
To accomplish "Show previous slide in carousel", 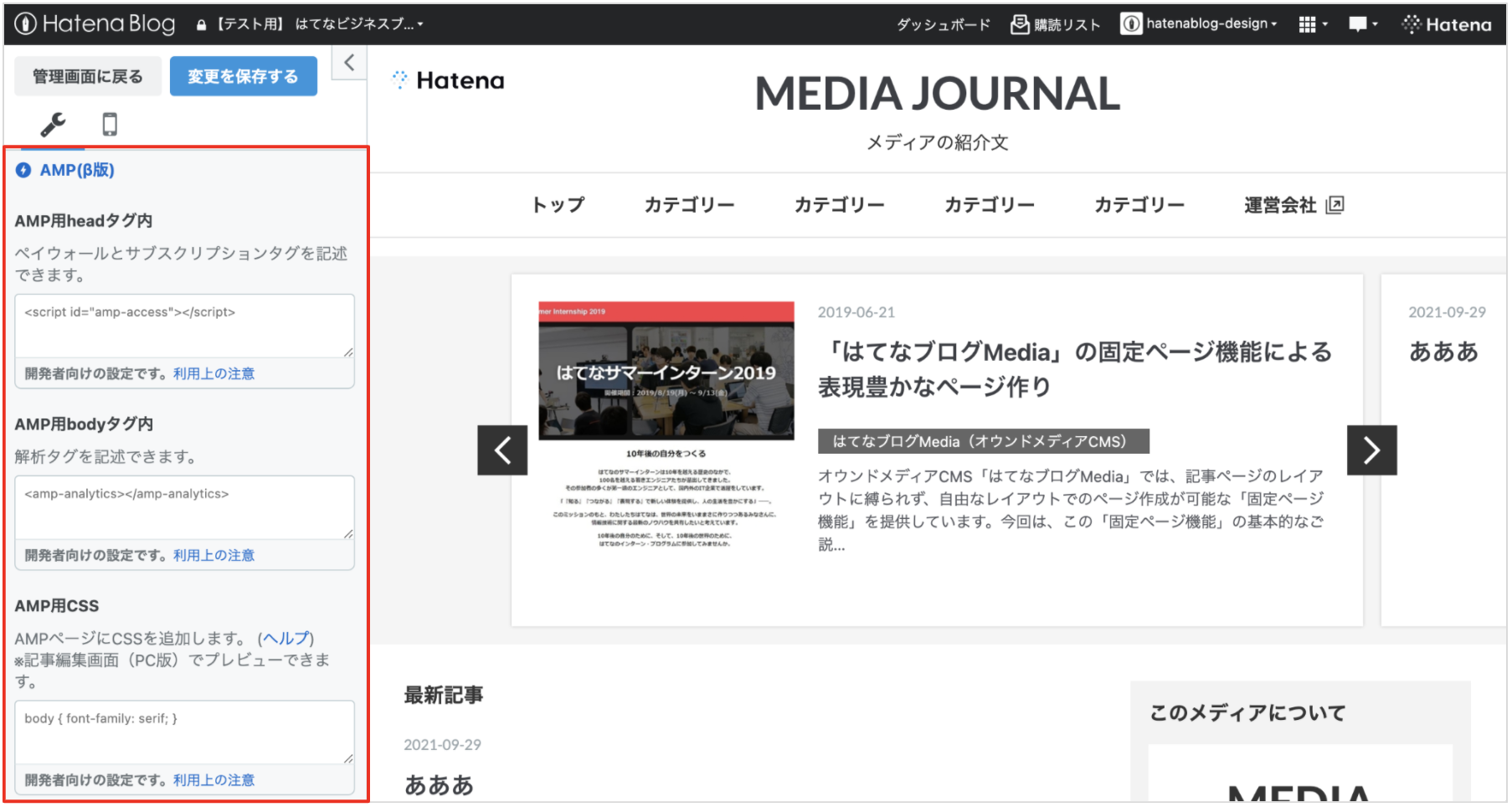I will (x=502, y=450).
